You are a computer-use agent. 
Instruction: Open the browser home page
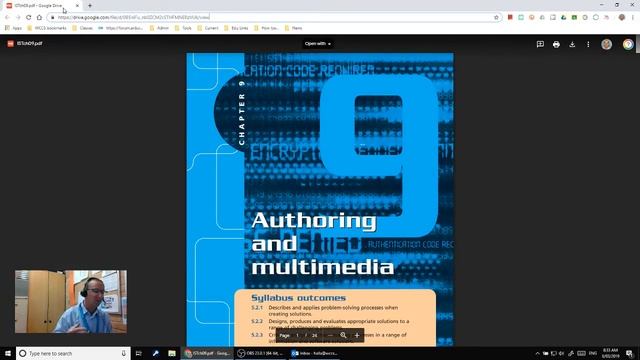click(39, 17)
